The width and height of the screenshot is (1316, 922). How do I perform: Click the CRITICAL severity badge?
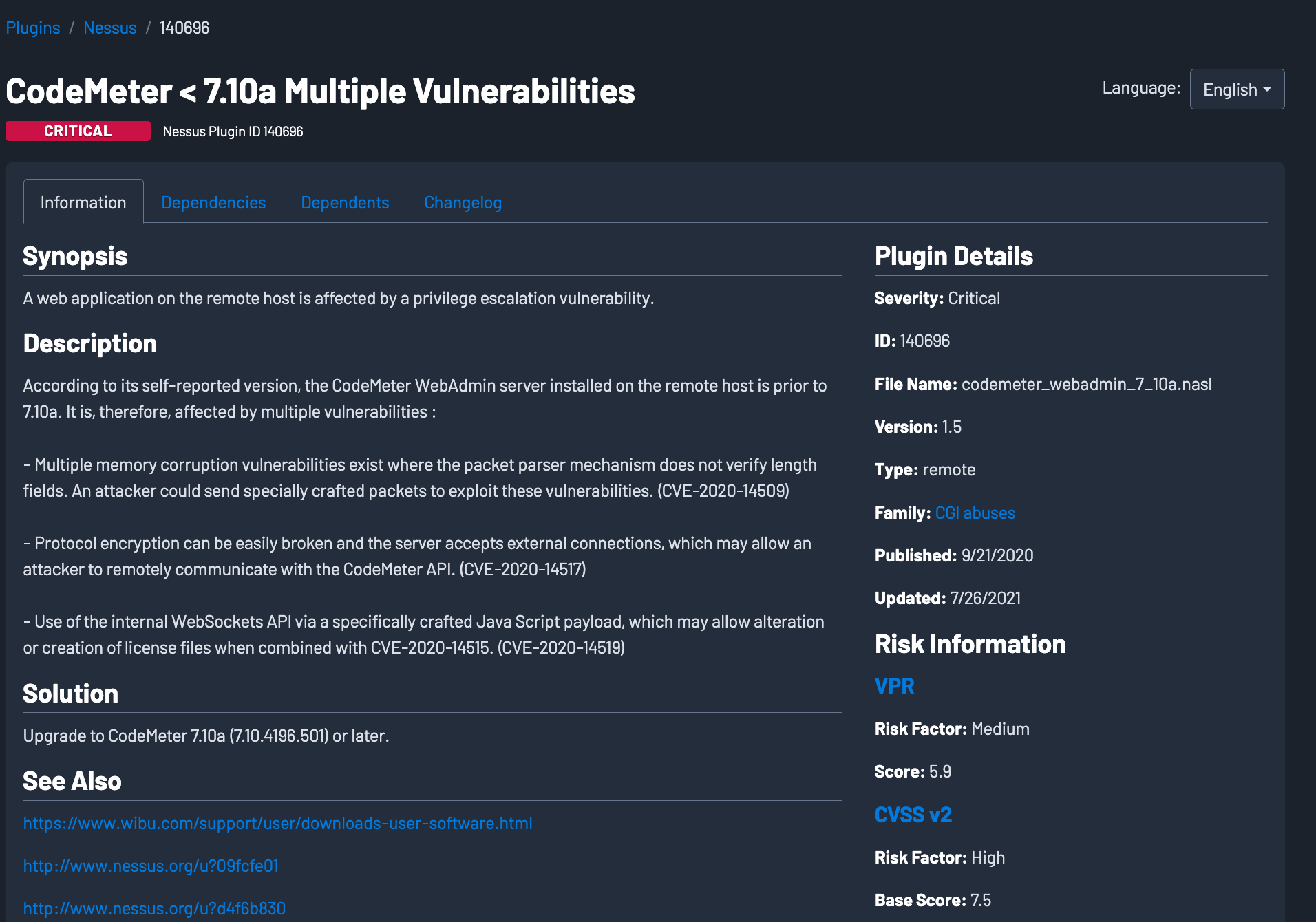78,131
